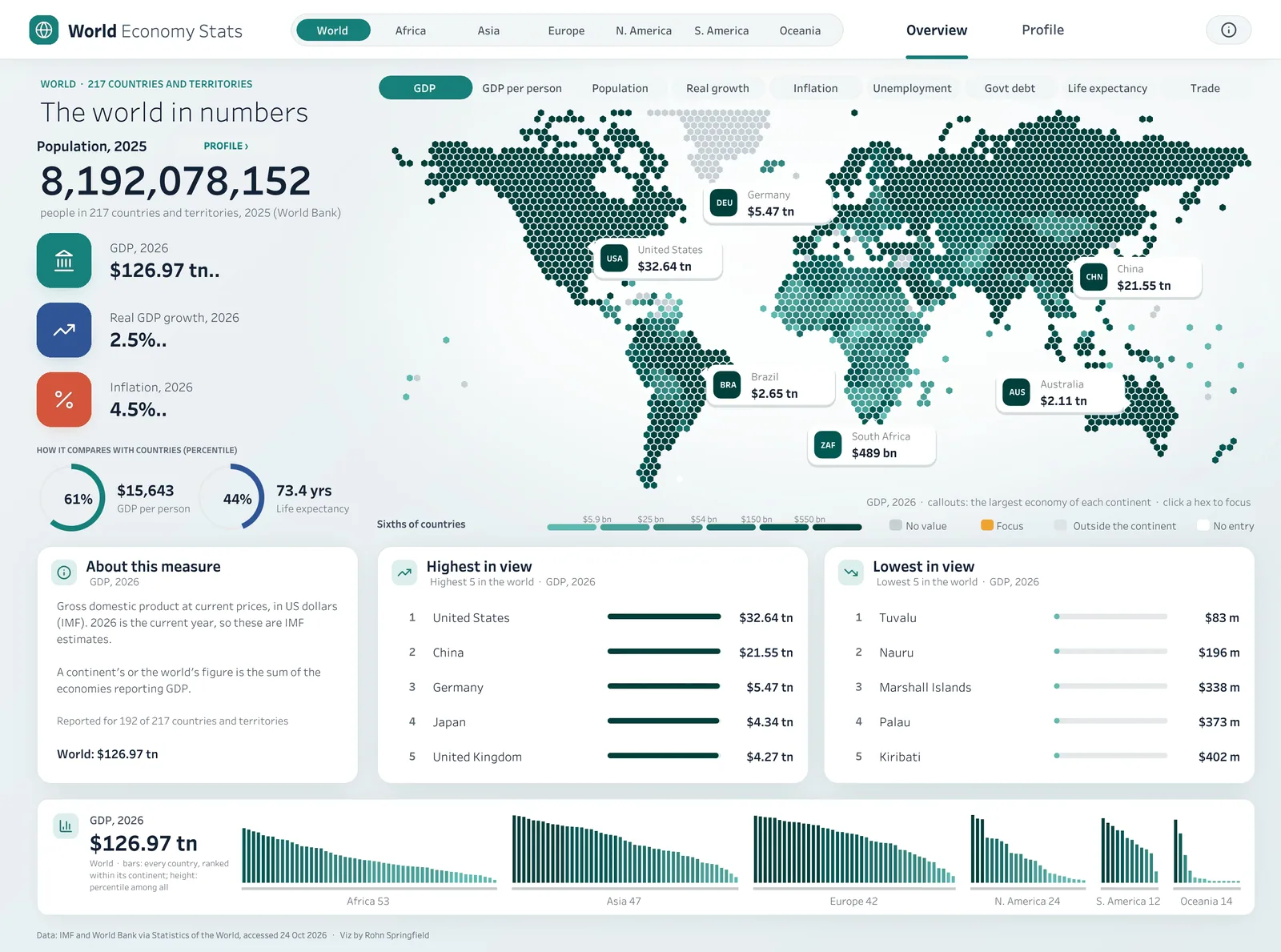Select the ZAF callout badge on map

[828, 444]
